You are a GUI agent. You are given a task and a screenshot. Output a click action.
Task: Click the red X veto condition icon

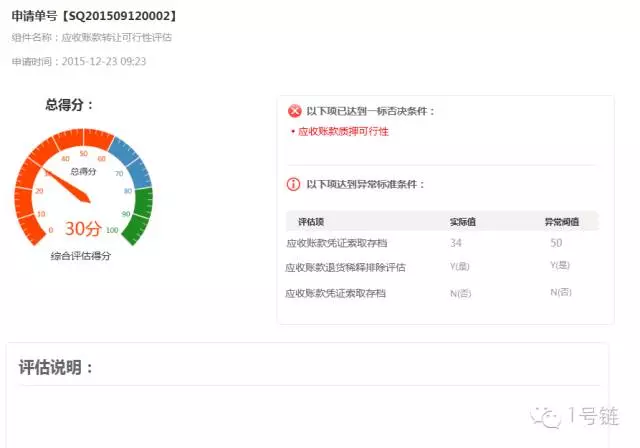pos(294,111)
